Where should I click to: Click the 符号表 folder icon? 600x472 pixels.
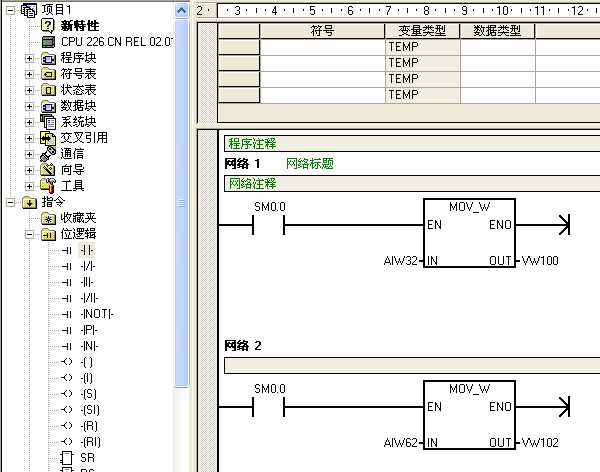pos(48,74)
